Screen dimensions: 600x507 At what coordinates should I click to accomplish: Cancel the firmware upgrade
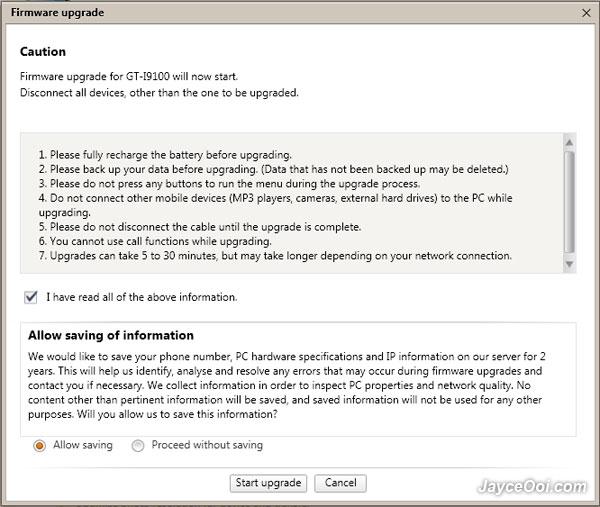pyautogui.click(x=340, y=483)
